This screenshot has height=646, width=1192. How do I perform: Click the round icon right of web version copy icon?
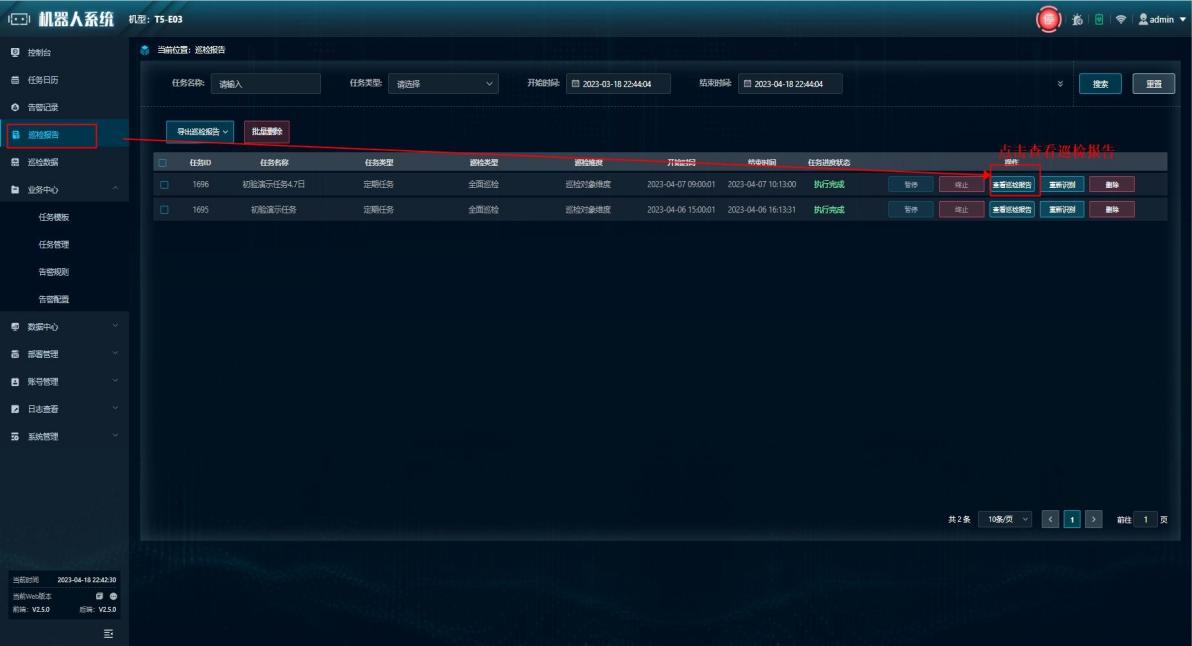point(113,597)
